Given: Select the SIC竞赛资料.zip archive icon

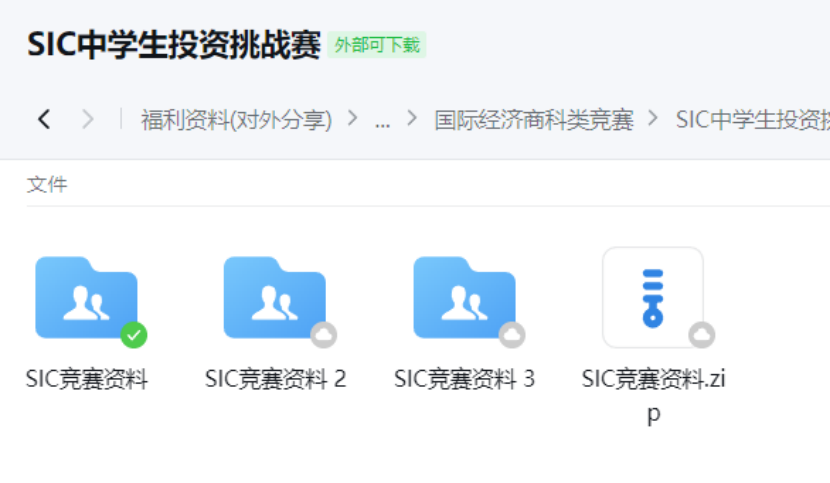Looking at the screenshot, I should coord(653,297).
